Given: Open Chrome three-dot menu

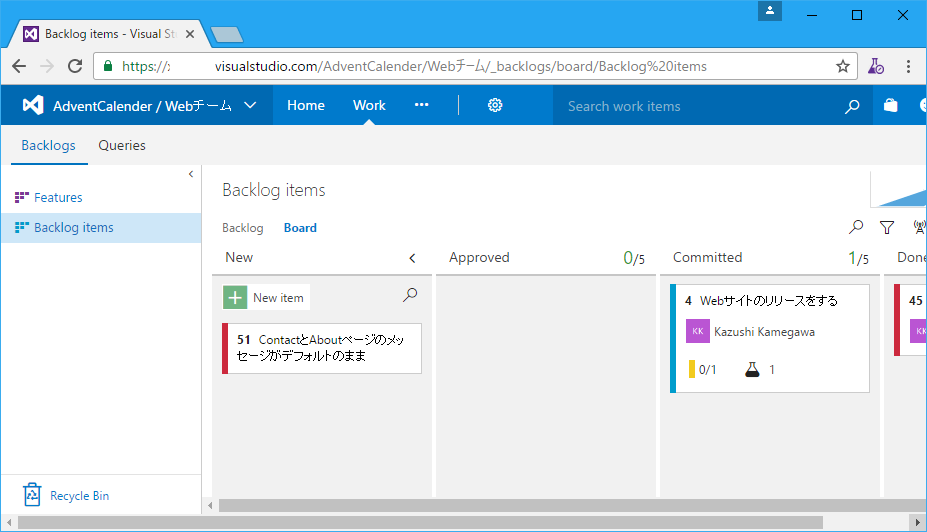Looking at the screenshot, I should [x=908, y=66].
